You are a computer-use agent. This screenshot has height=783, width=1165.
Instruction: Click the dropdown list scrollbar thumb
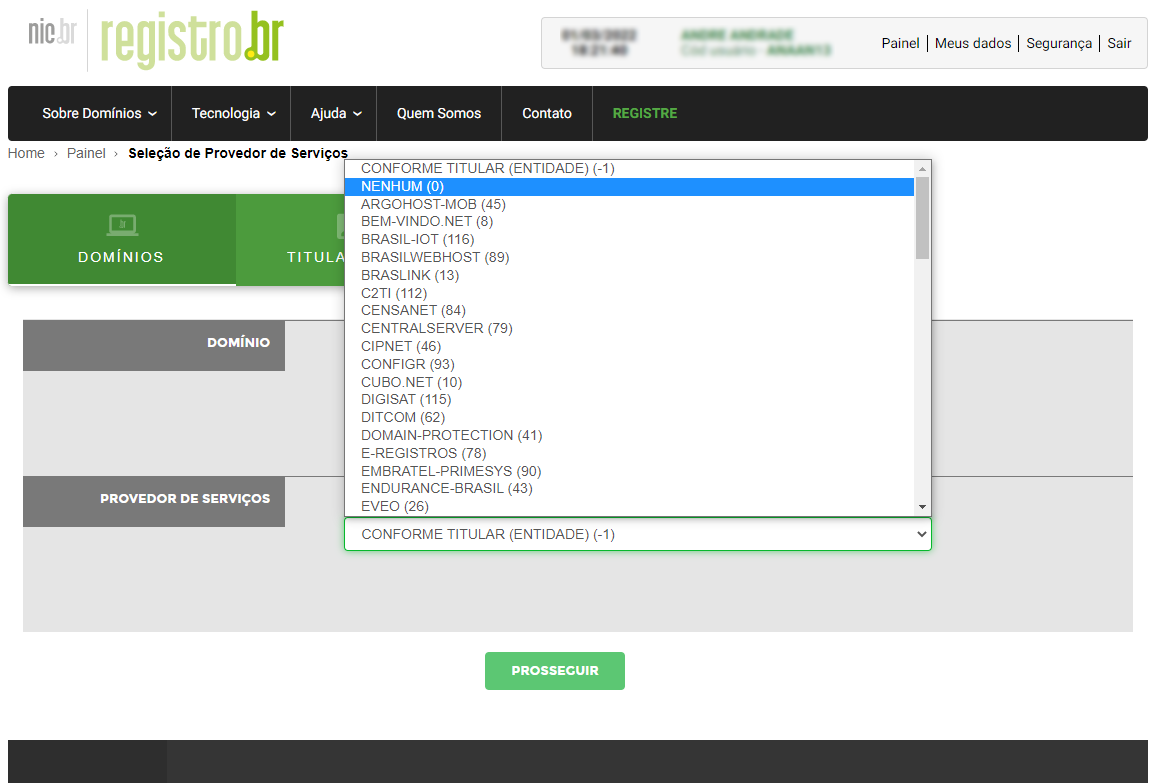[x=922, y=218]
